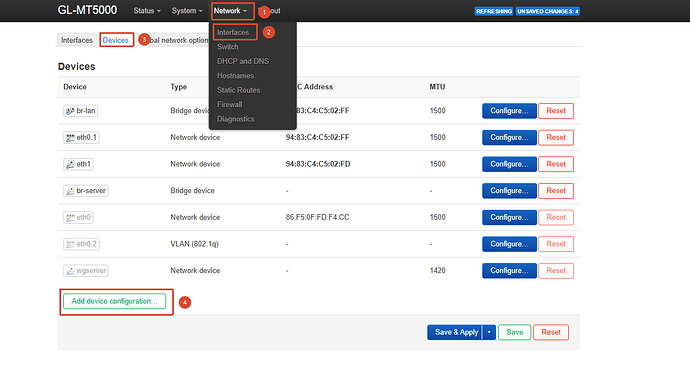Click the eth0.2 device icon badge
690x384 pixels.
[81, 244]
